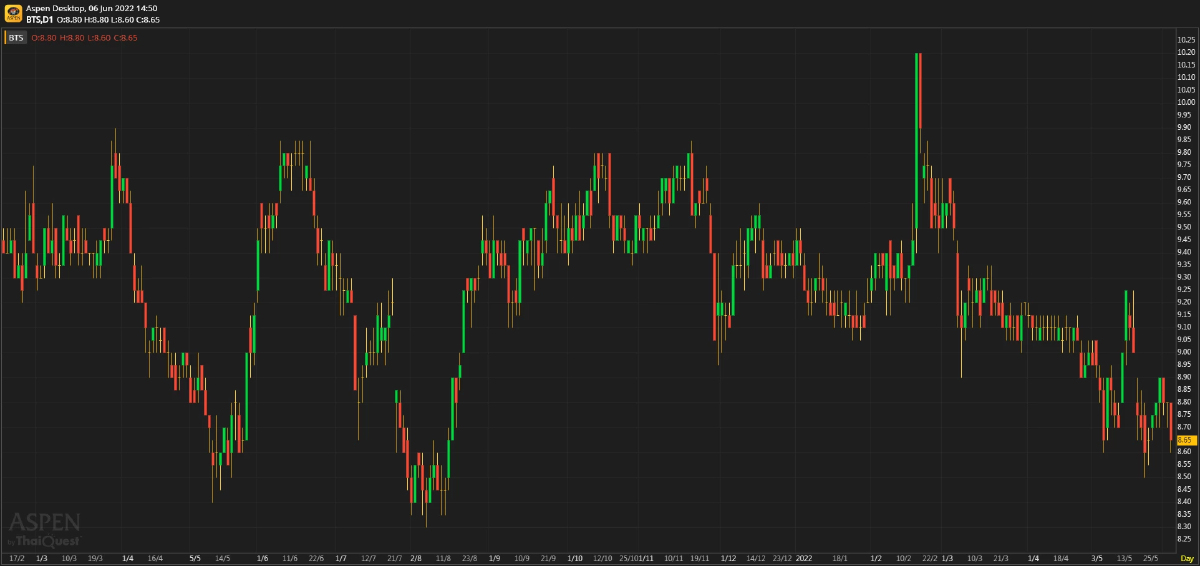Click the 8.75 price axis label
This screenshot has width=1200, height=566.
pyautogui.click(x=1186, y=414)
